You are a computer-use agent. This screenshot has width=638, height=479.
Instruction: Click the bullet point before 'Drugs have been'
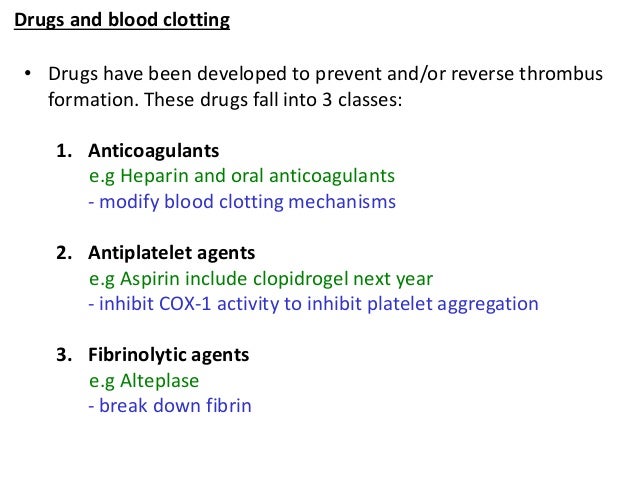(x=27, y=74)
